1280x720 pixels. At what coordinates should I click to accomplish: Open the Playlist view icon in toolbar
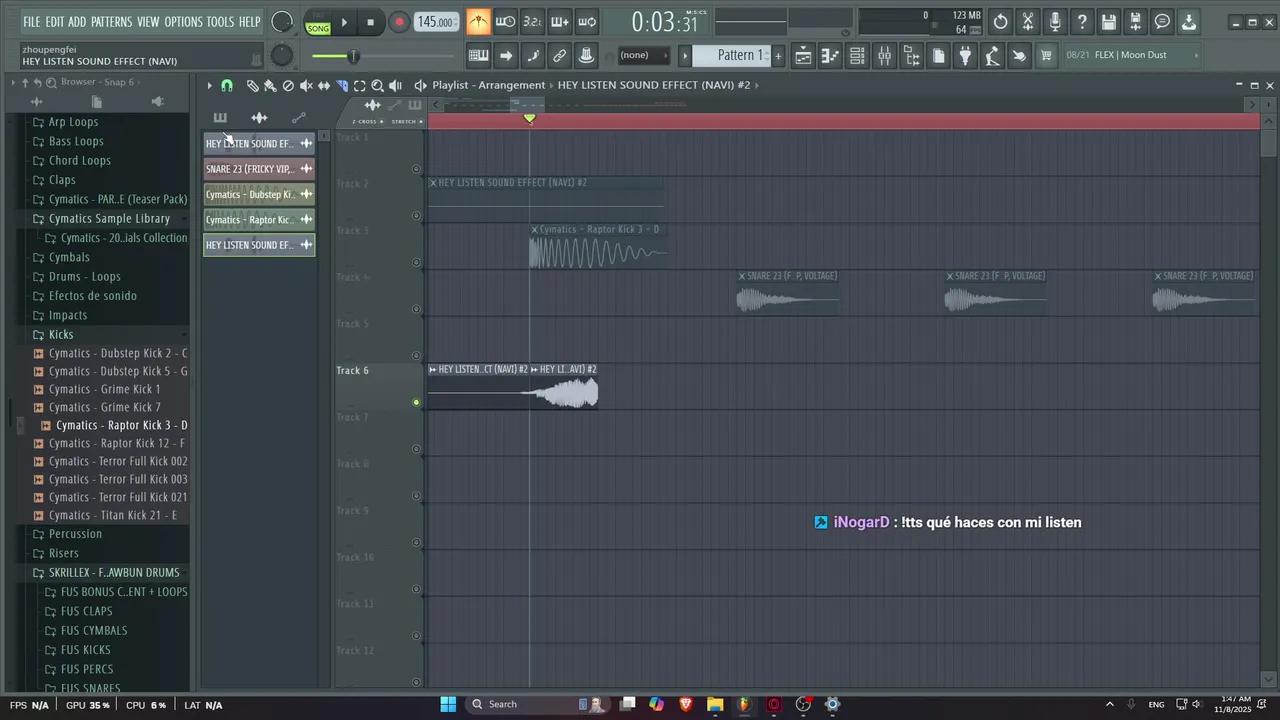tap(803, 56)
